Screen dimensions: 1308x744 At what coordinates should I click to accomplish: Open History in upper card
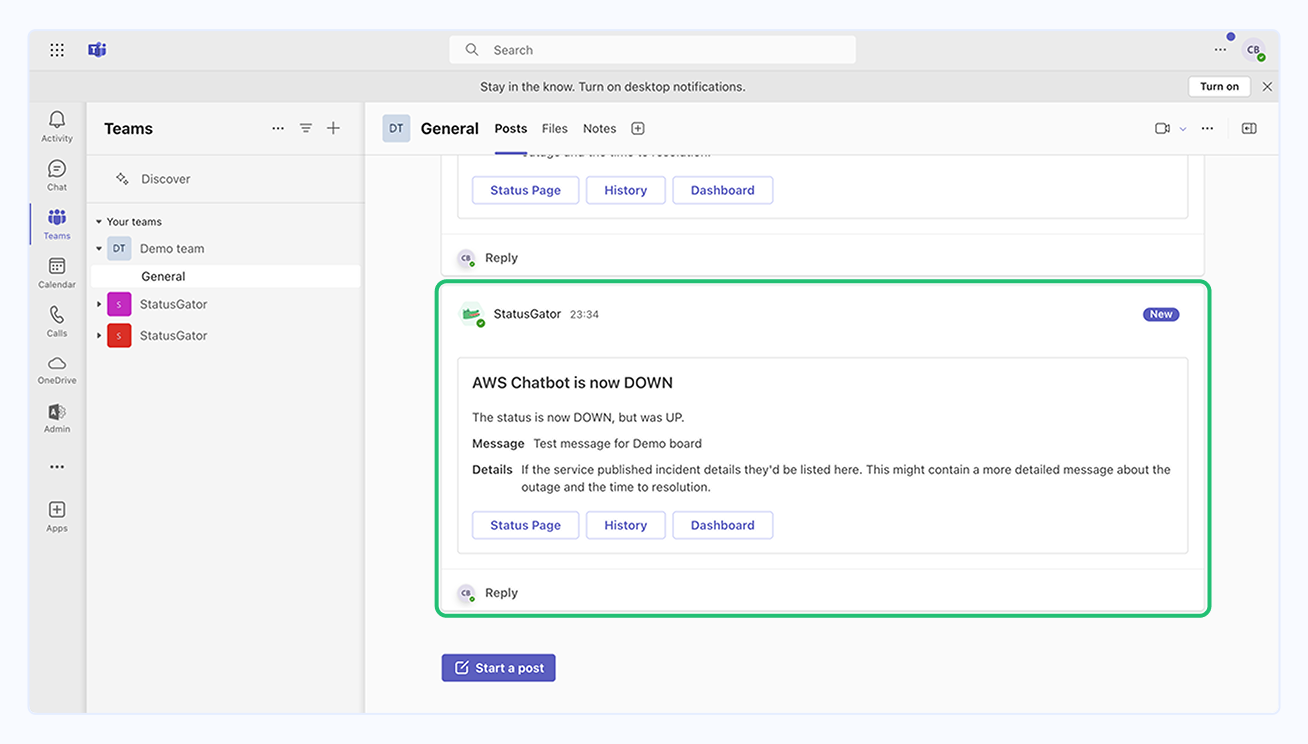click(x=625, y=190)
